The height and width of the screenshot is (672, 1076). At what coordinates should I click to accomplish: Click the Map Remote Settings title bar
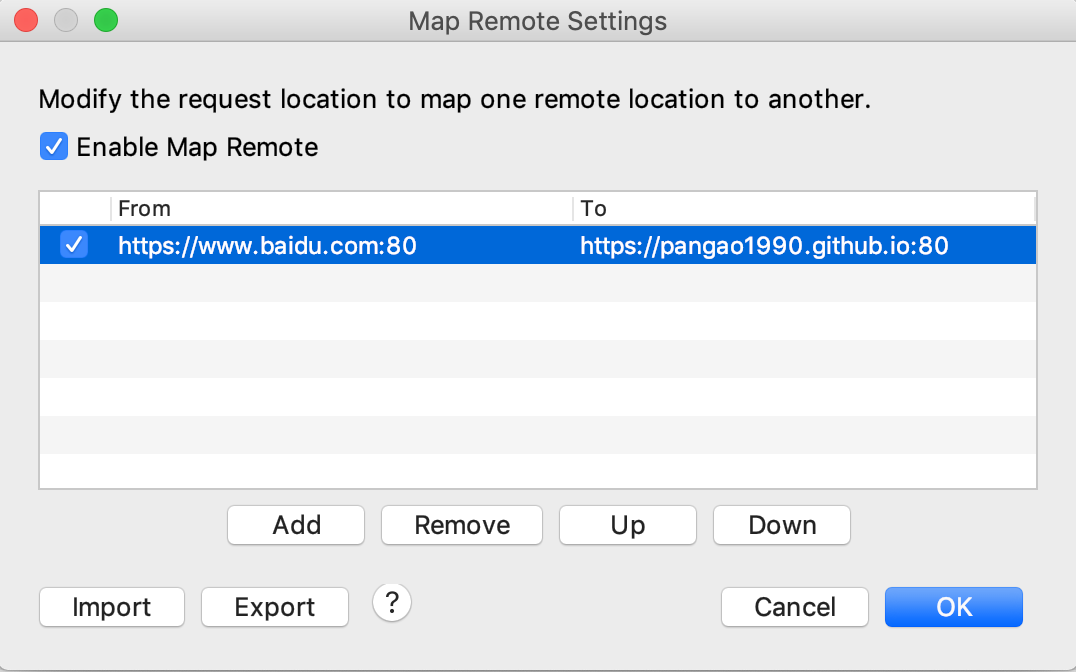(537, 21)
